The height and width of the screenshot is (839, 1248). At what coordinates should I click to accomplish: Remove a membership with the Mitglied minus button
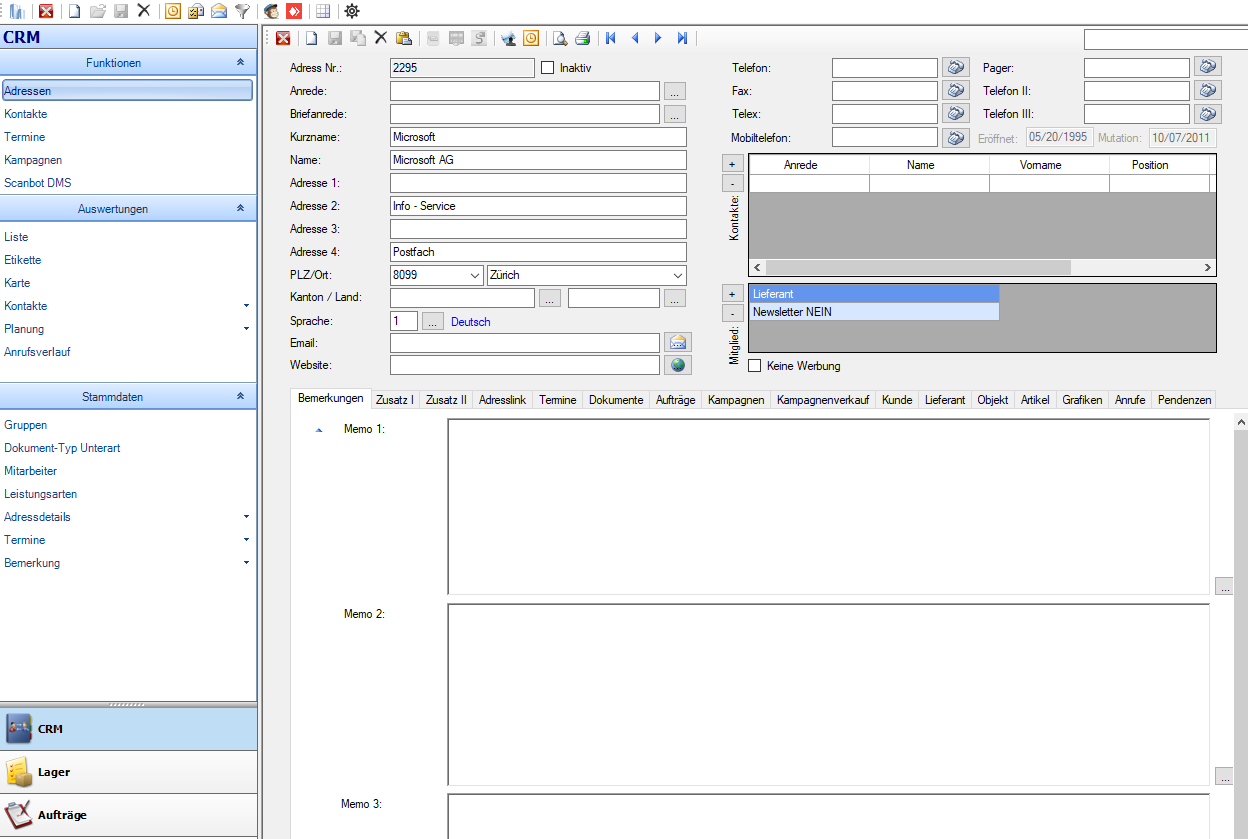(732, 314)
